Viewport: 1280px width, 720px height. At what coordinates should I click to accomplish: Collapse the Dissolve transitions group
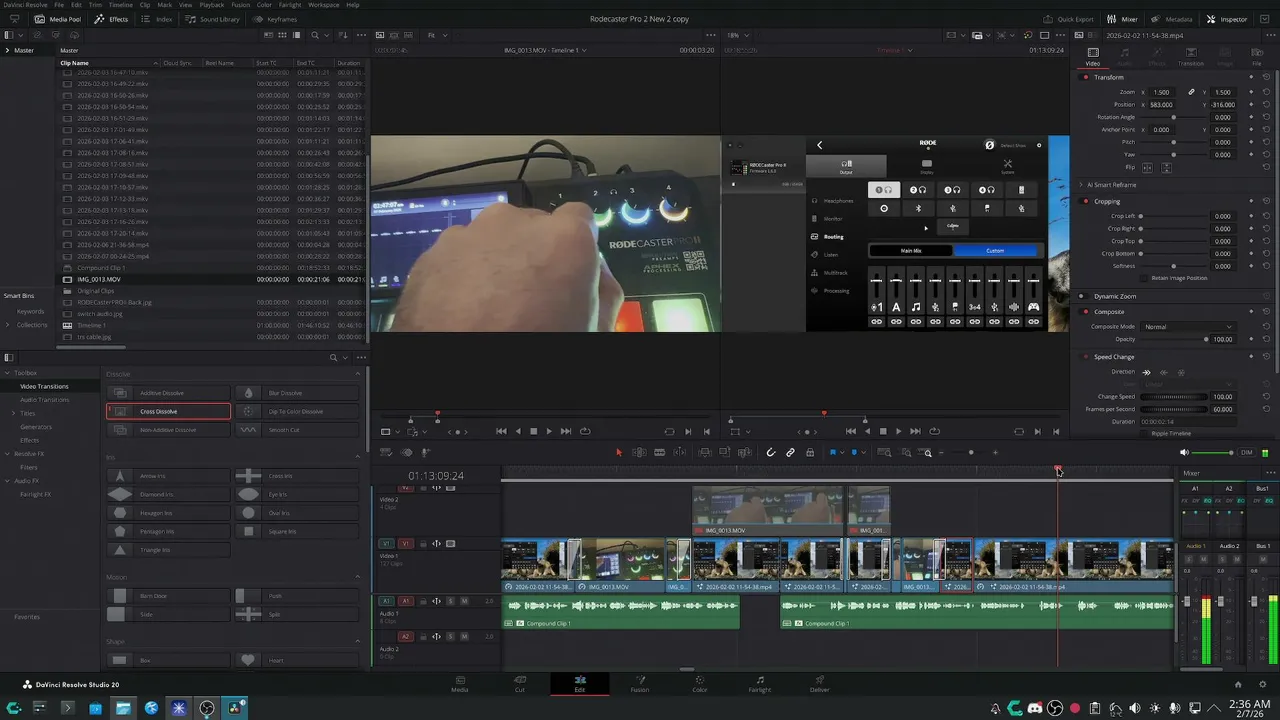pos(358,374)
